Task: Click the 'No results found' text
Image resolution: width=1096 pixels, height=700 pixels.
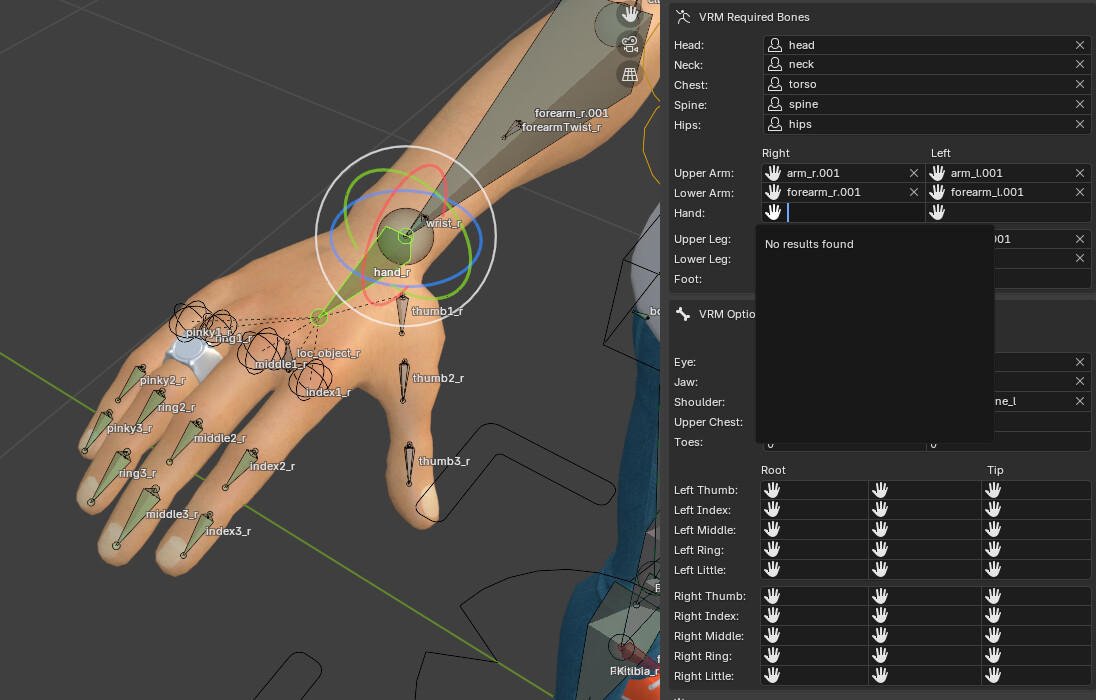Action: coord(809,244)
